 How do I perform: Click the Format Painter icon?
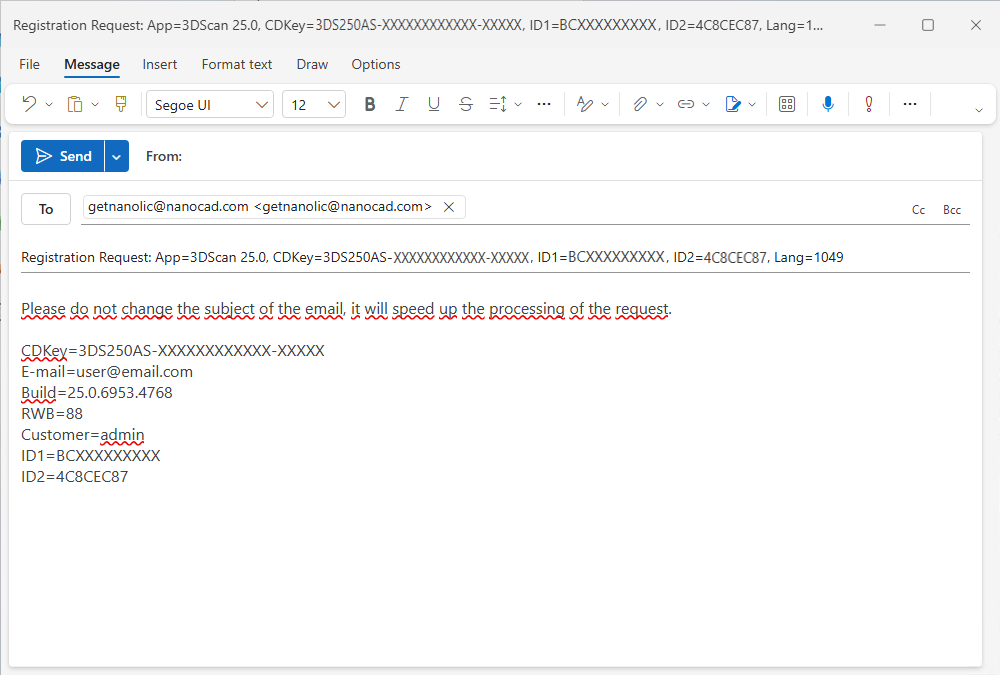[x=121, y=104]
